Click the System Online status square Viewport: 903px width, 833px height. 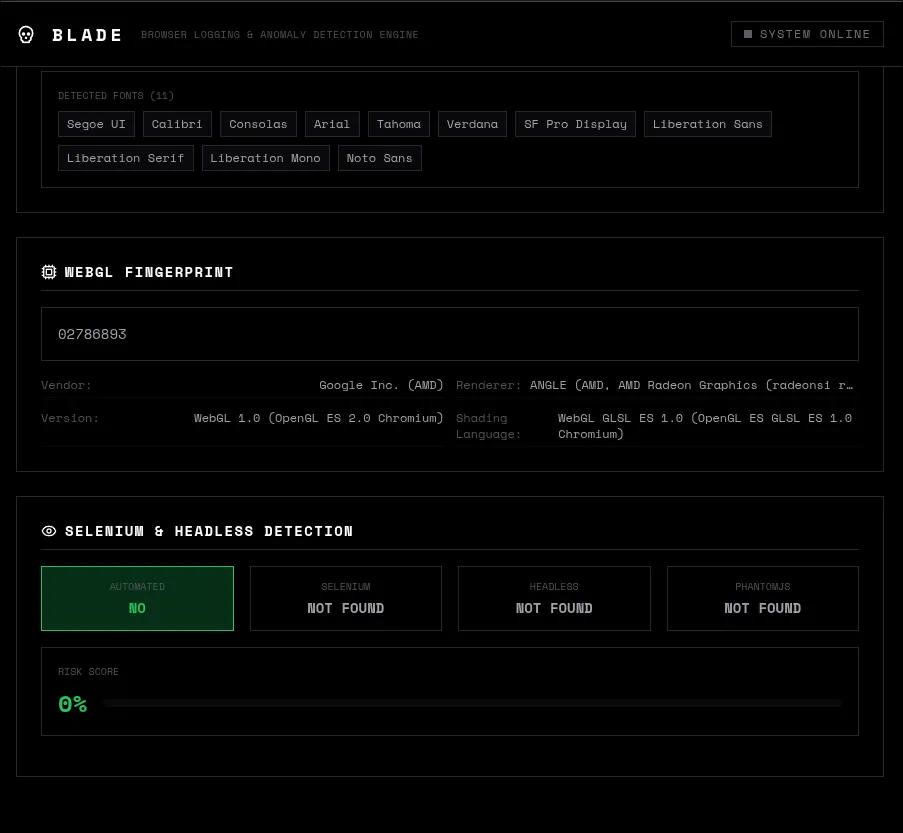pyautogui.click(x=748, y=34)
